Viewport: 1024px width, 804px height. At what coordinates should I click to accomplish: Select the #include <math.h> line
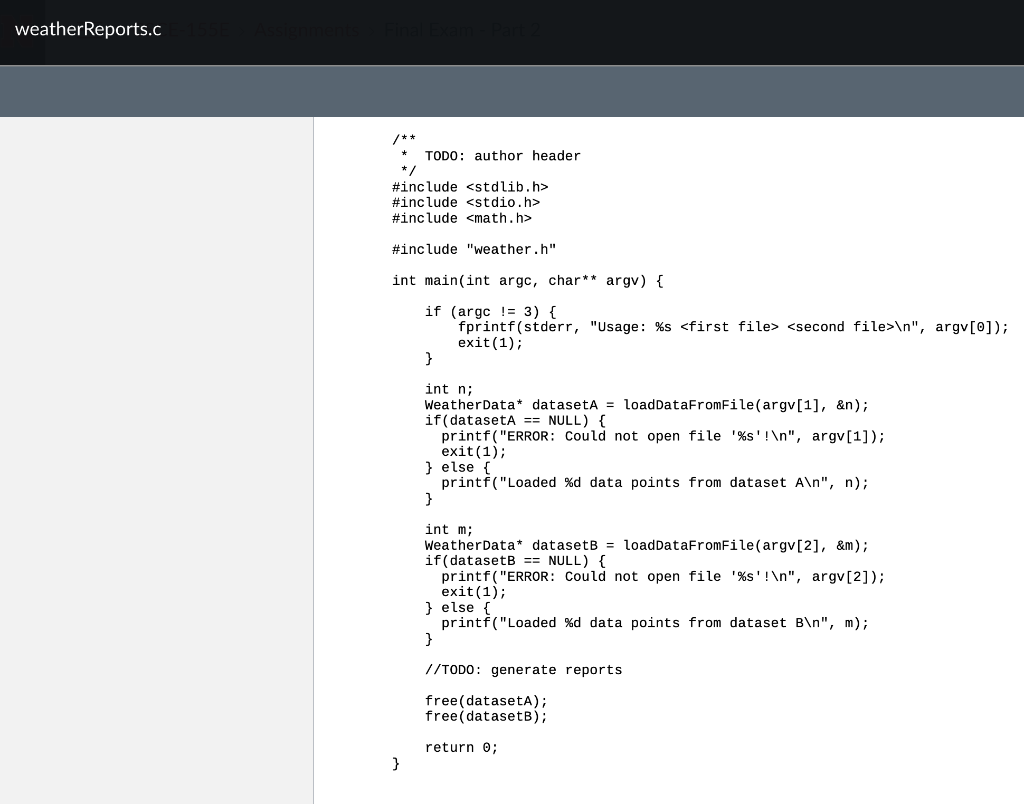click(462, 218)
